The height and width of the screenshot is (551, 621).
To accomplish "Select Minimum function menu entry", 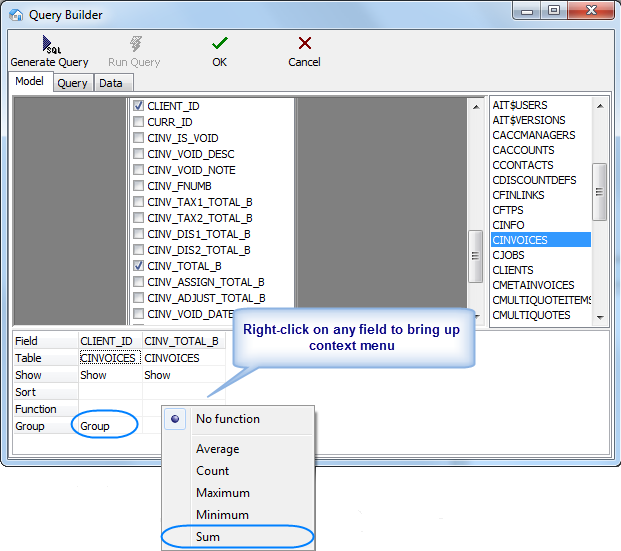I will pos(238,515).
